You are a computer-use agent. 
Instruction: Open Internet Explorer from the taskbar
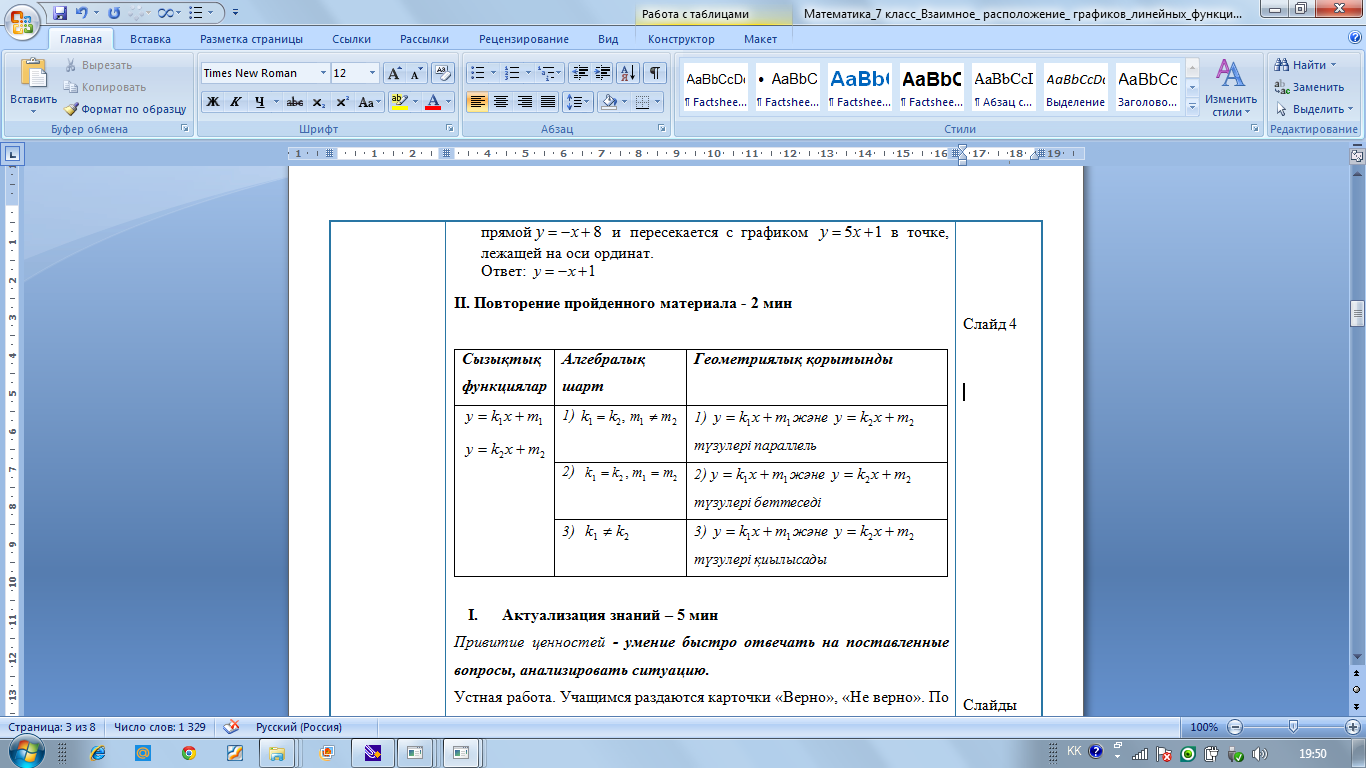(x=97, y=752)
